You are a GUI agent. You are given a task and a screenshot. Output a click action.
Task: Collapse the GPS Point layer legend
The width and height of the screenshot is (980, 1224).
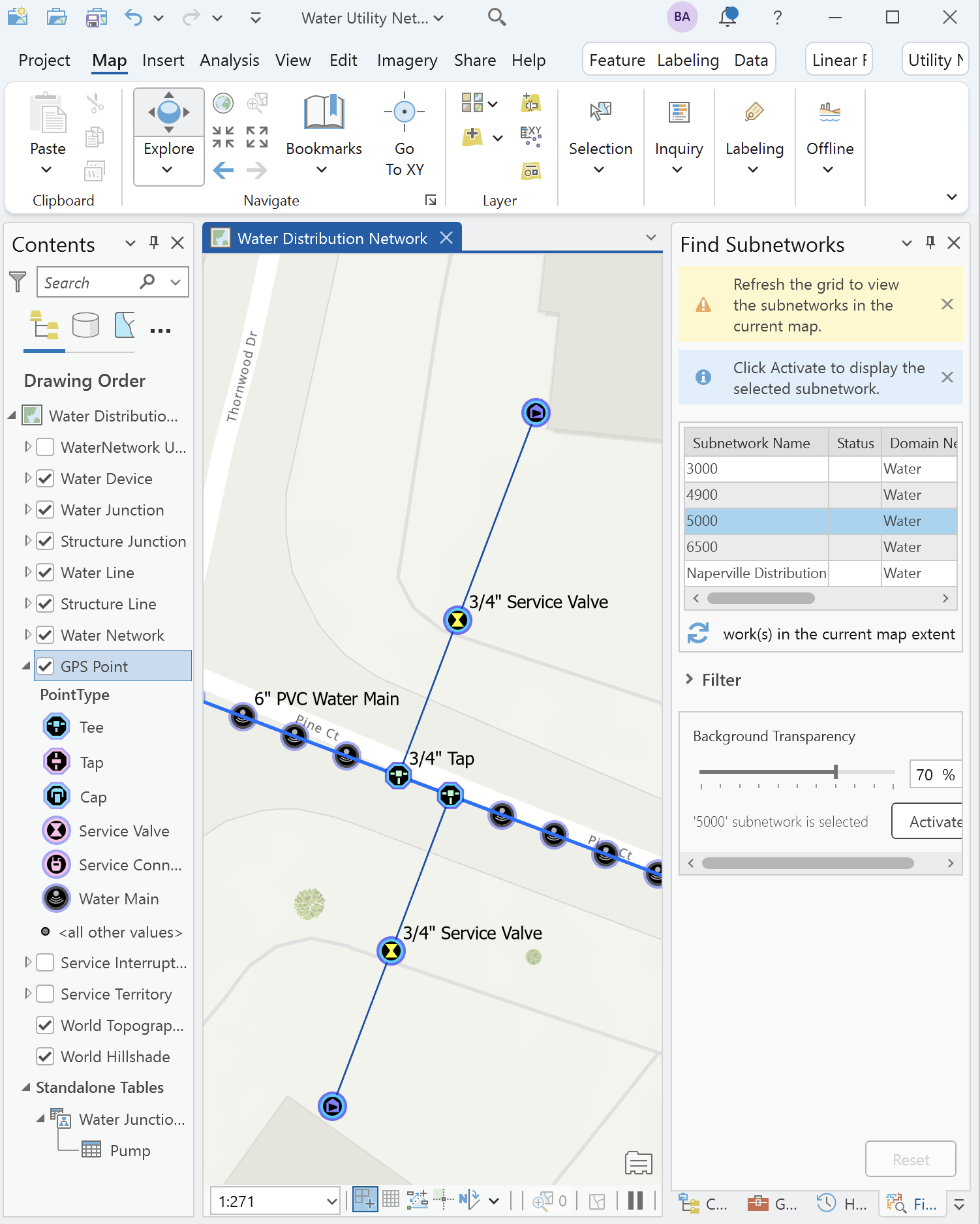tap(26, 666)
